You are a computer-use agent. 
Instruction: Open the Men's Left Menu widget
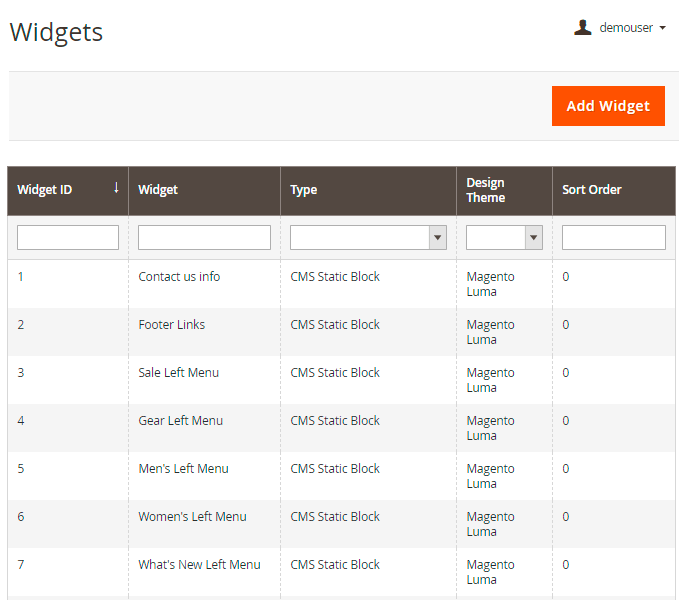(183, 469)
